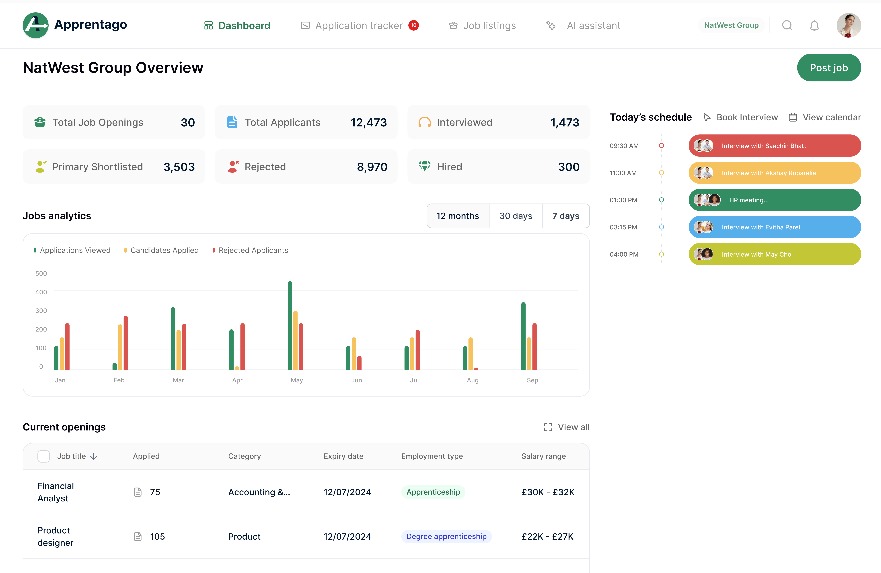
Task: Click the Post job button
Action: click(829, 67)
